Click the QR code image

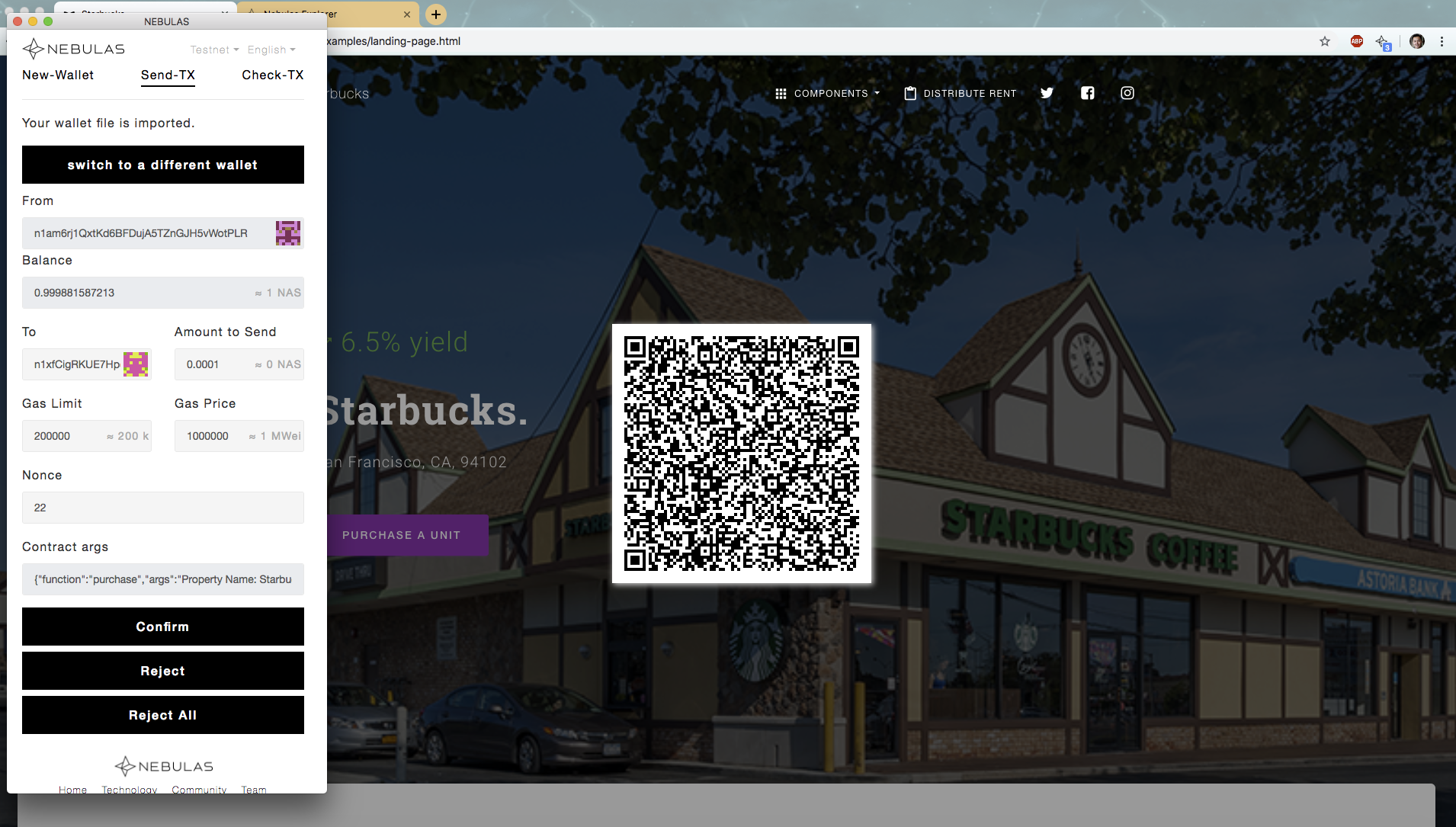click(x=742, y=454)
